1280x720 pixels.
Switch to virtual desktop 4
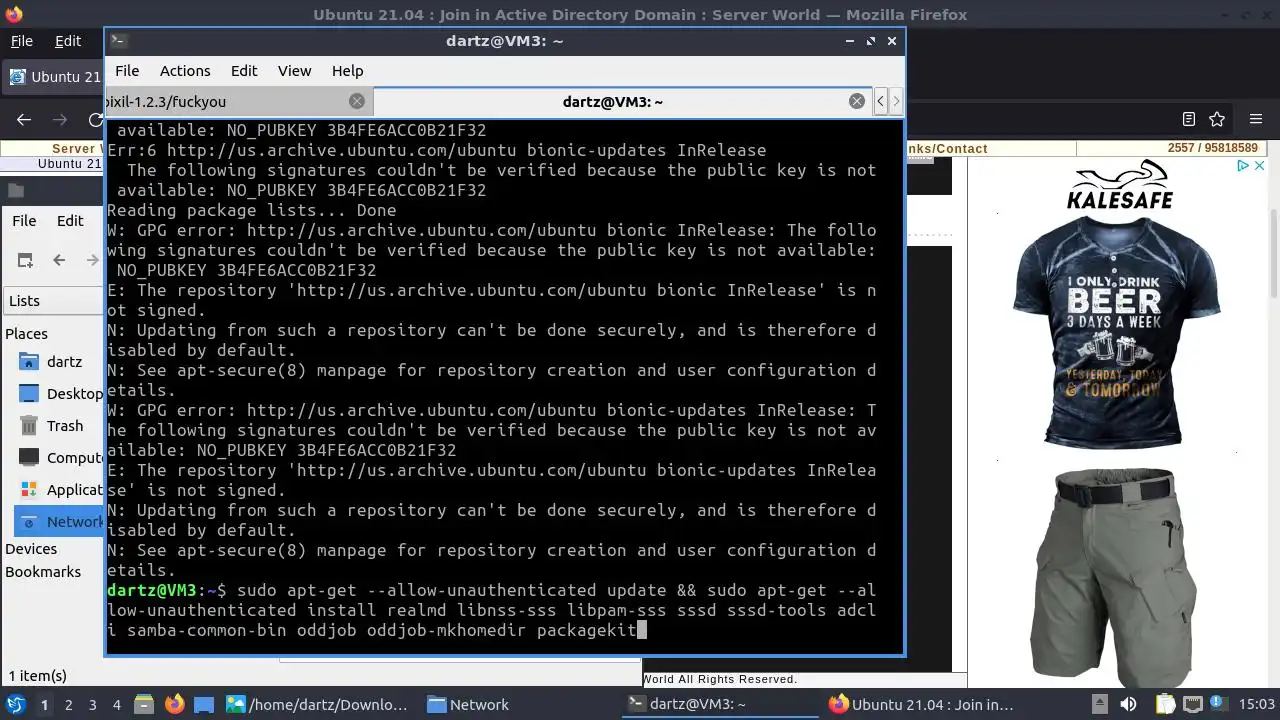(x=116, y=705)
